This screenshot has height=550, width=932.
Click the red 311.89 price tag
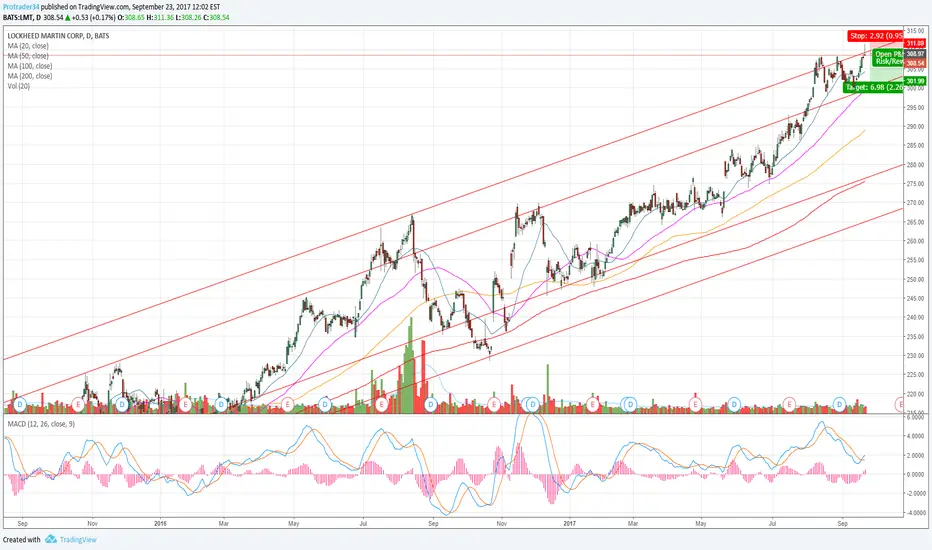[915, 43]
